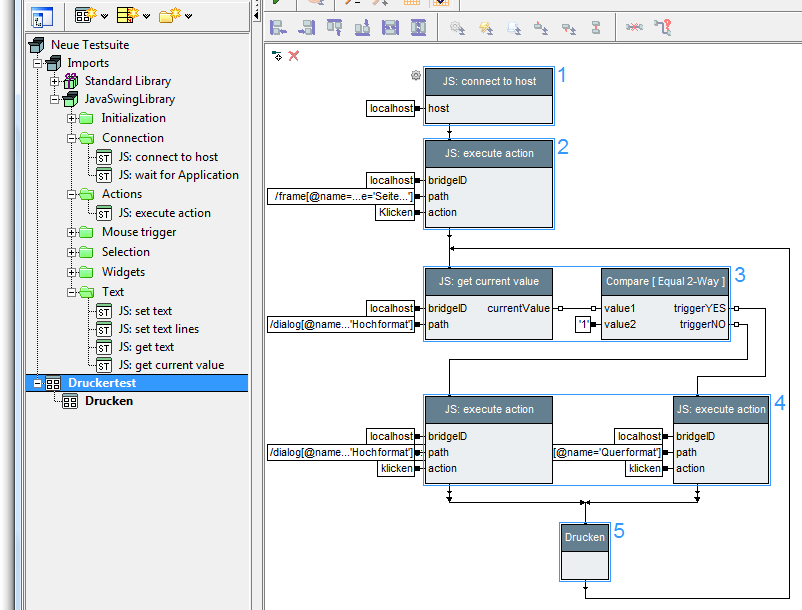This screenshot has height=610, width=802.
Task: Collapse the Actions folder
Action: pyautogui.click(x=72, y=194)
